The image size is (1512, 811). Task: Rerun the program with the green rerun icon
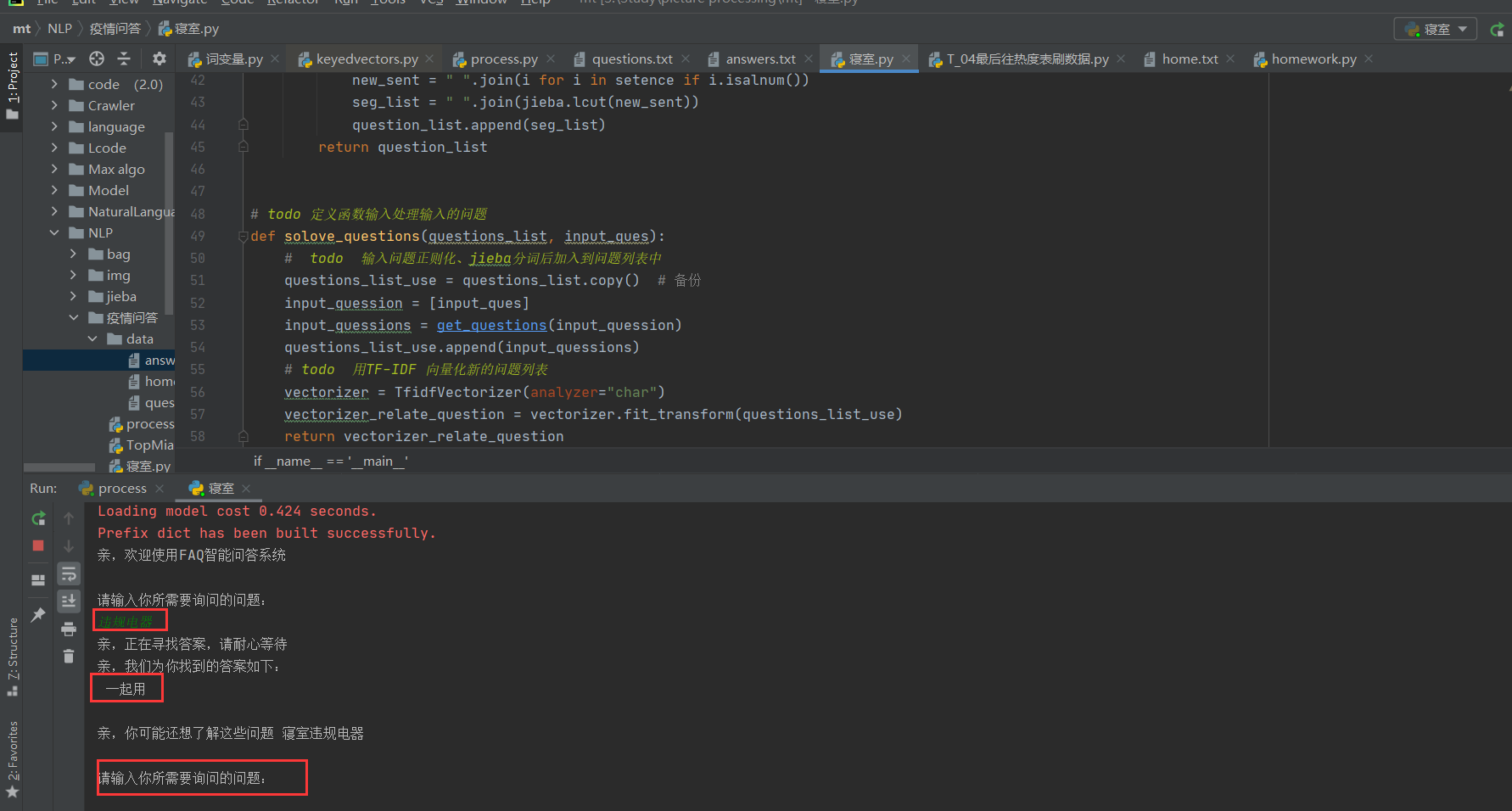tap(38, 518)
